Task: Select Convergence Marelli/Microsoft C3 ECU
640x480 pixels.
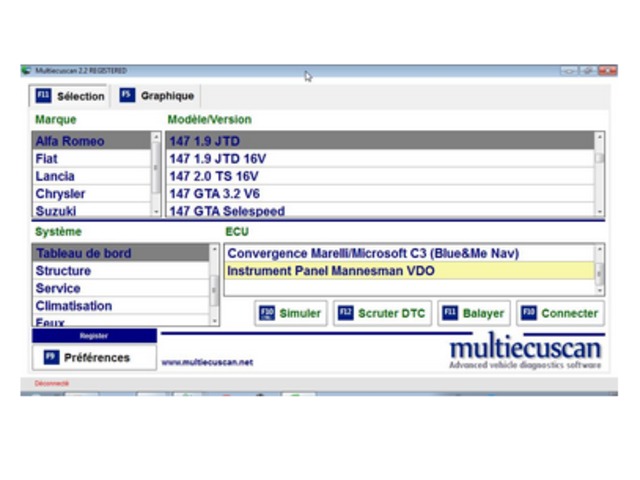Action: (x=409, y=253)
